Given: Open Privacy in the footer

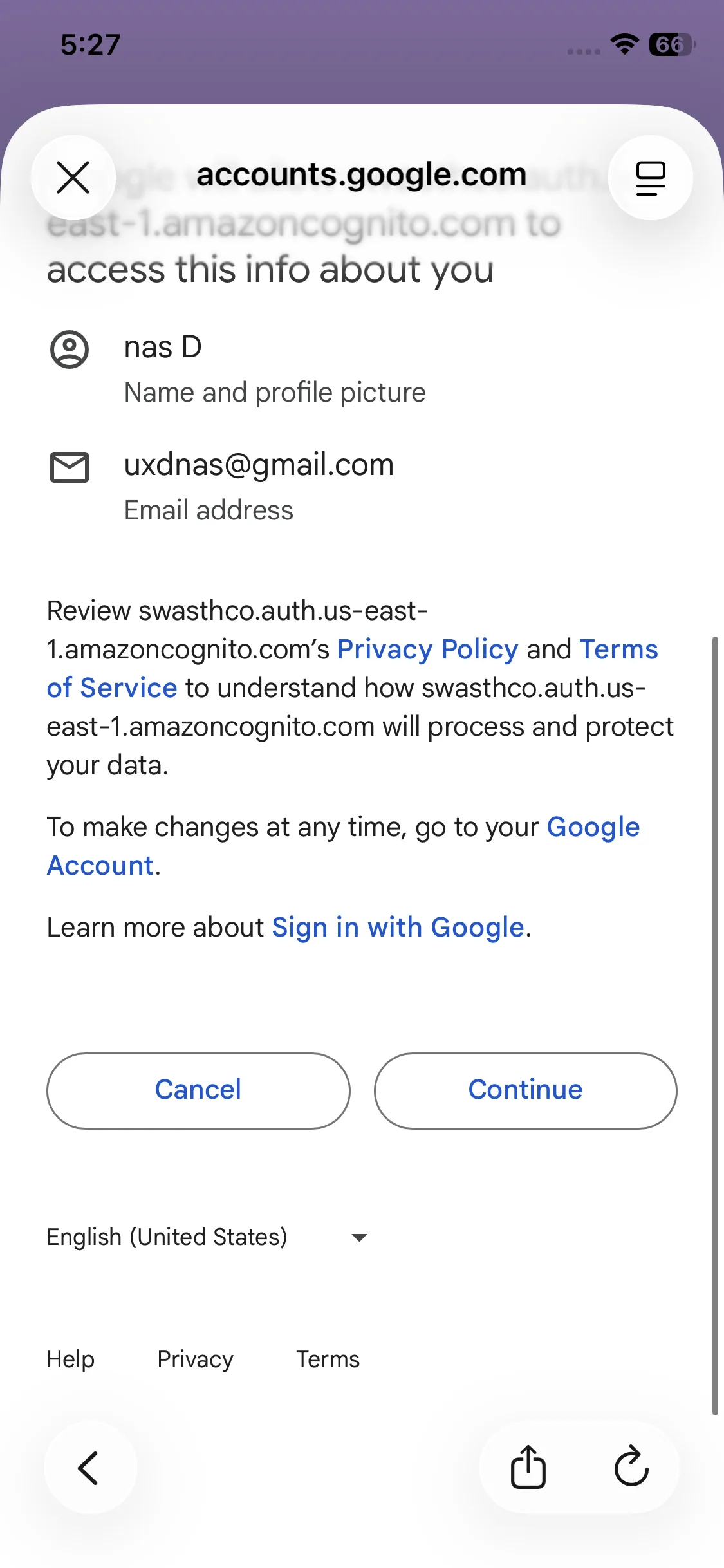Looking at the screenshot, I should point(195,1359).
